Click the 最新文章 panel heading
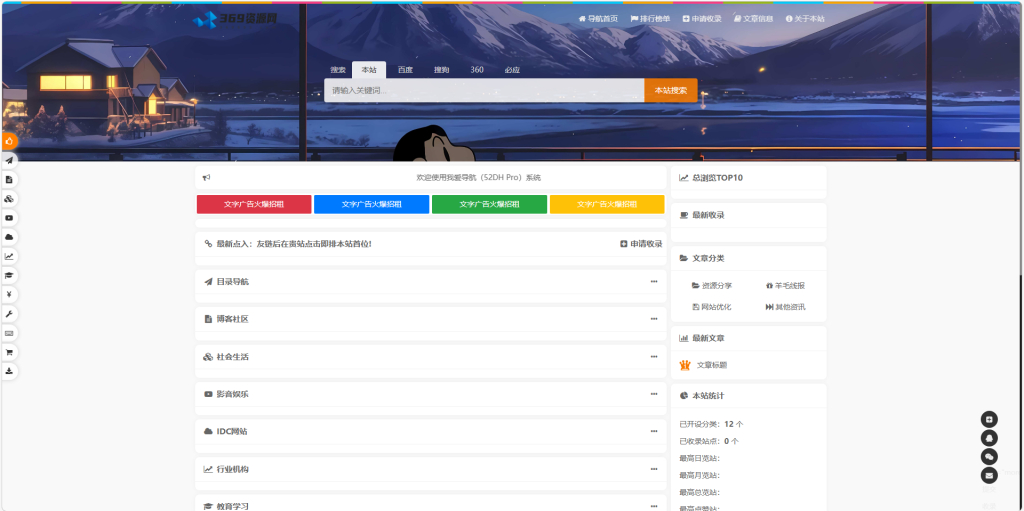The width and height of the screenshot is (1024, 511). [x=708, y=338]
